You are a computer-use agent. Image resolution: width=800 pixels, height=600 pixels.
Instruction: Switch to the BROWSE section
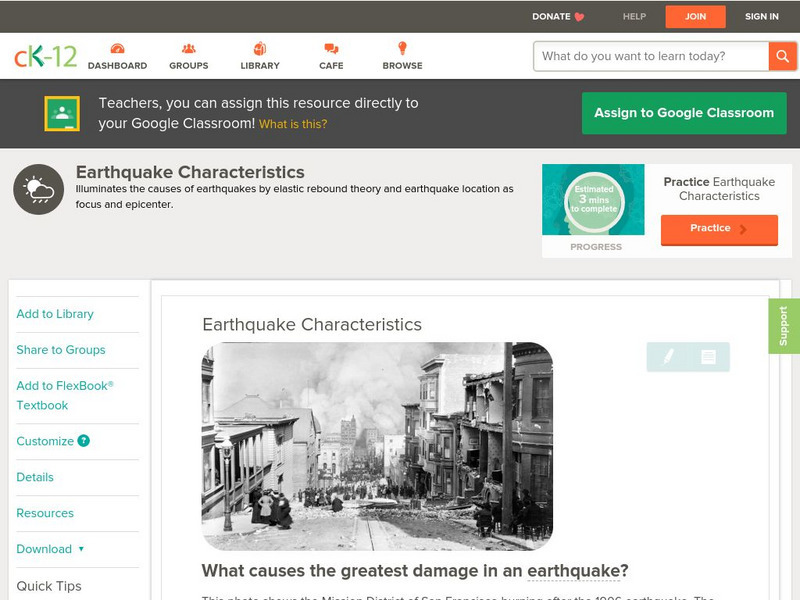pyautogui.click(x=403, y=56)
